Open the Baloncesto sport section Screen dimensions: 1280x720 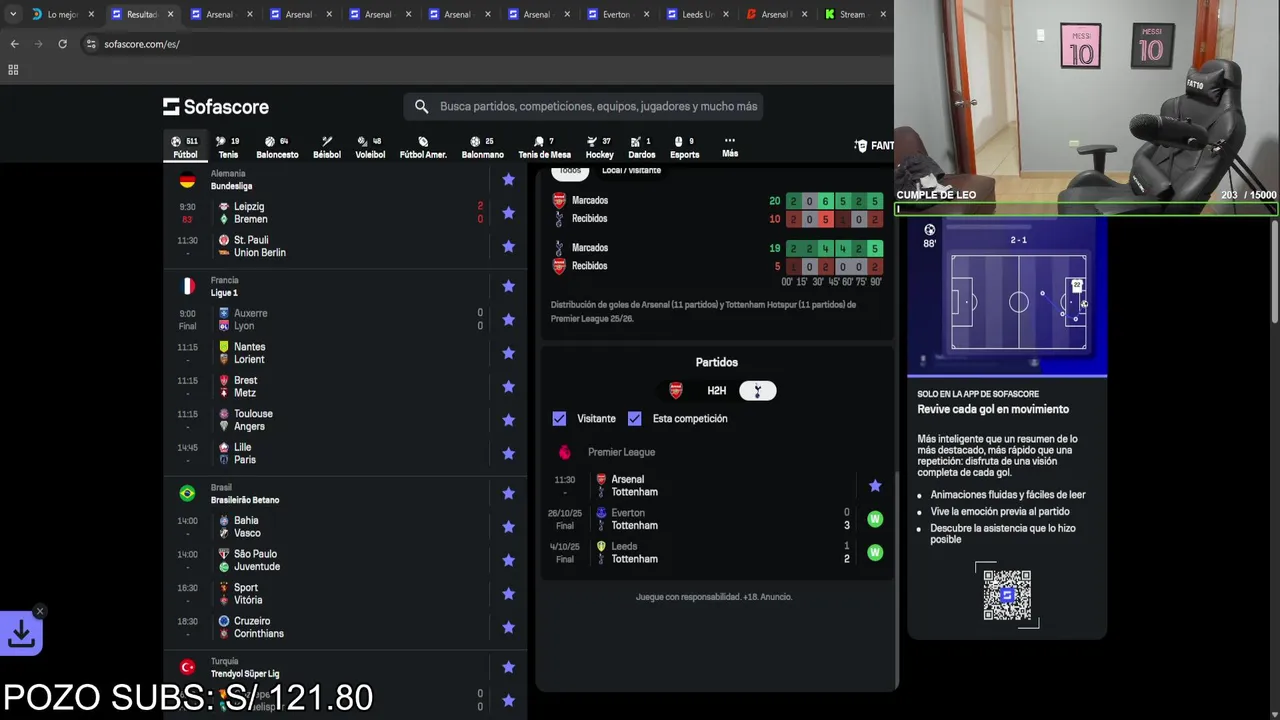coord(277,147)
